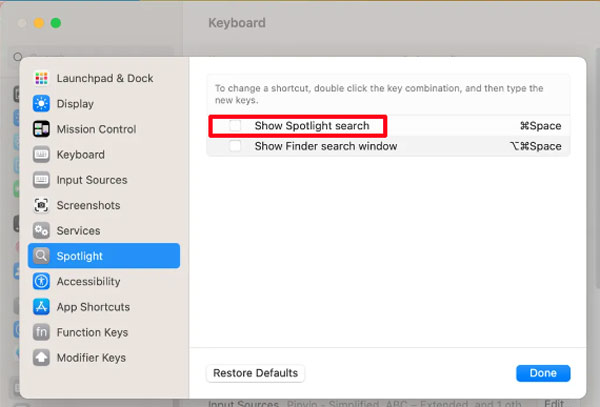The height and width of the screenshot is (407, 600).
Task: Switch to the Keyboard shortcuts category
Action: coord(80,155)
